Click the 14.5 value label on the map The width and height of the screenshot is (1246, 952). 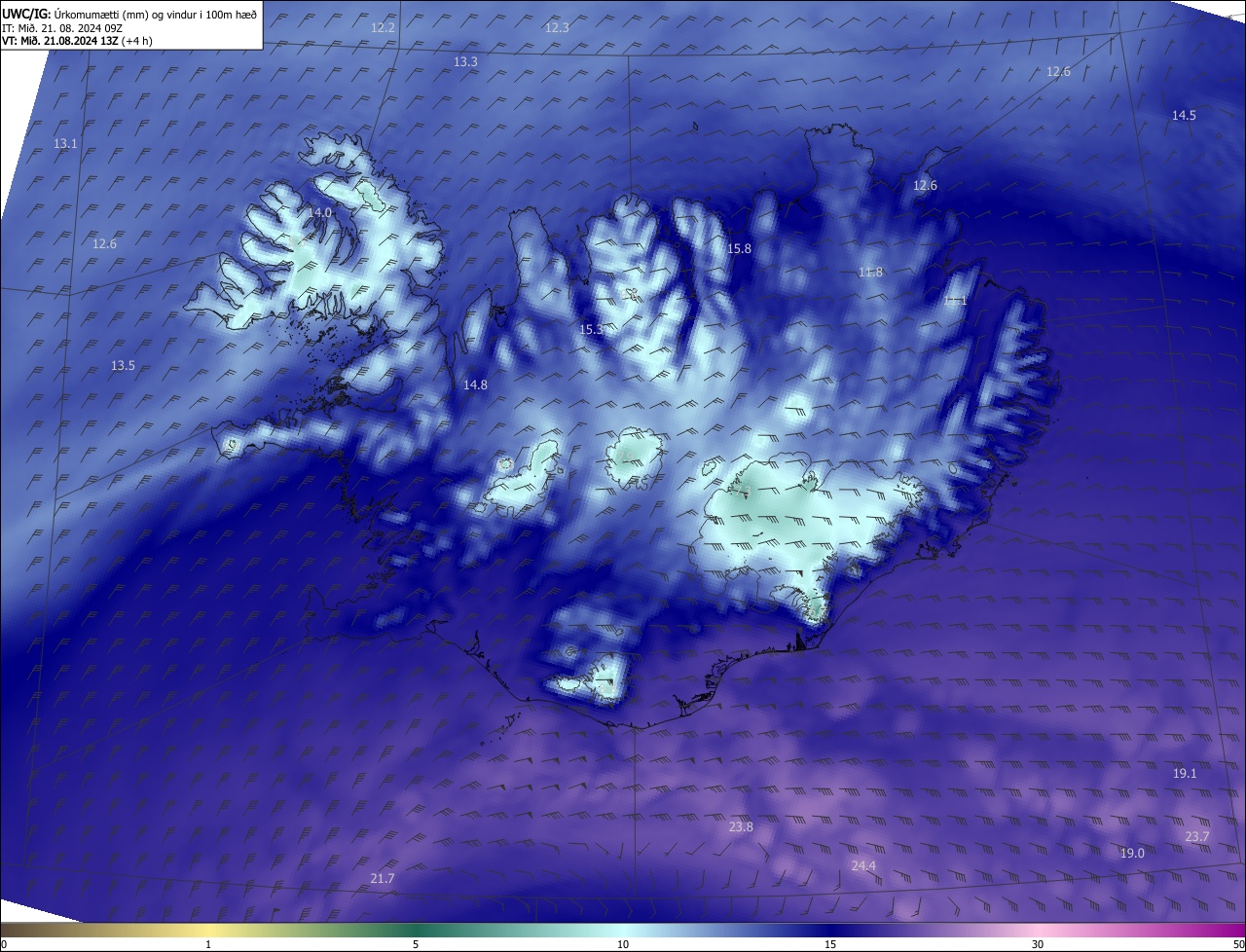1184,116
